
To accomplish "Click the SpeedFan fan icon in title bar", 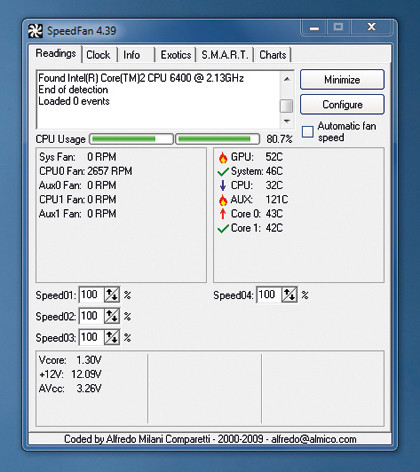I will (35, 31).
